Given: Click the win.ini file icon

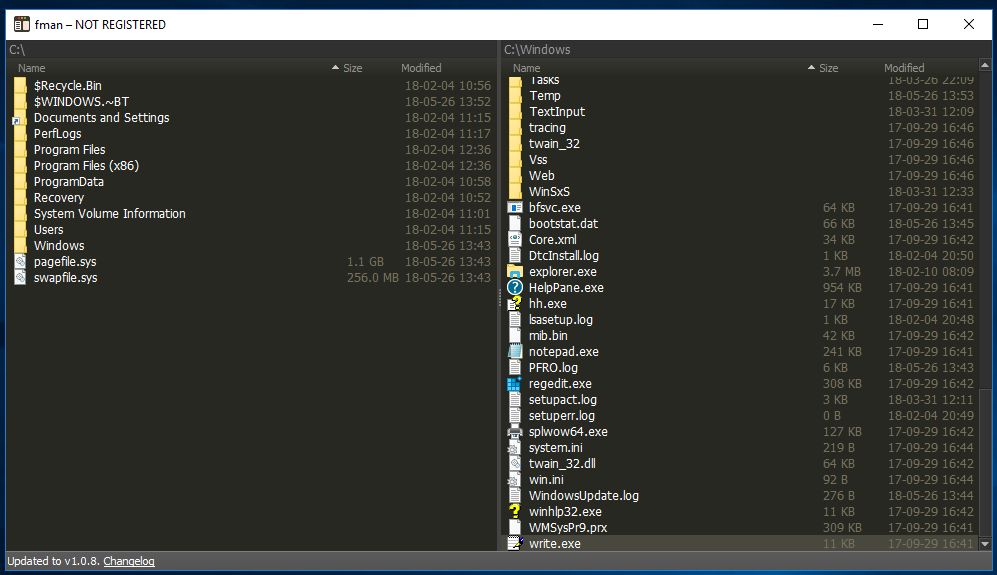Looking at the screenshot, I should [515, 480].
